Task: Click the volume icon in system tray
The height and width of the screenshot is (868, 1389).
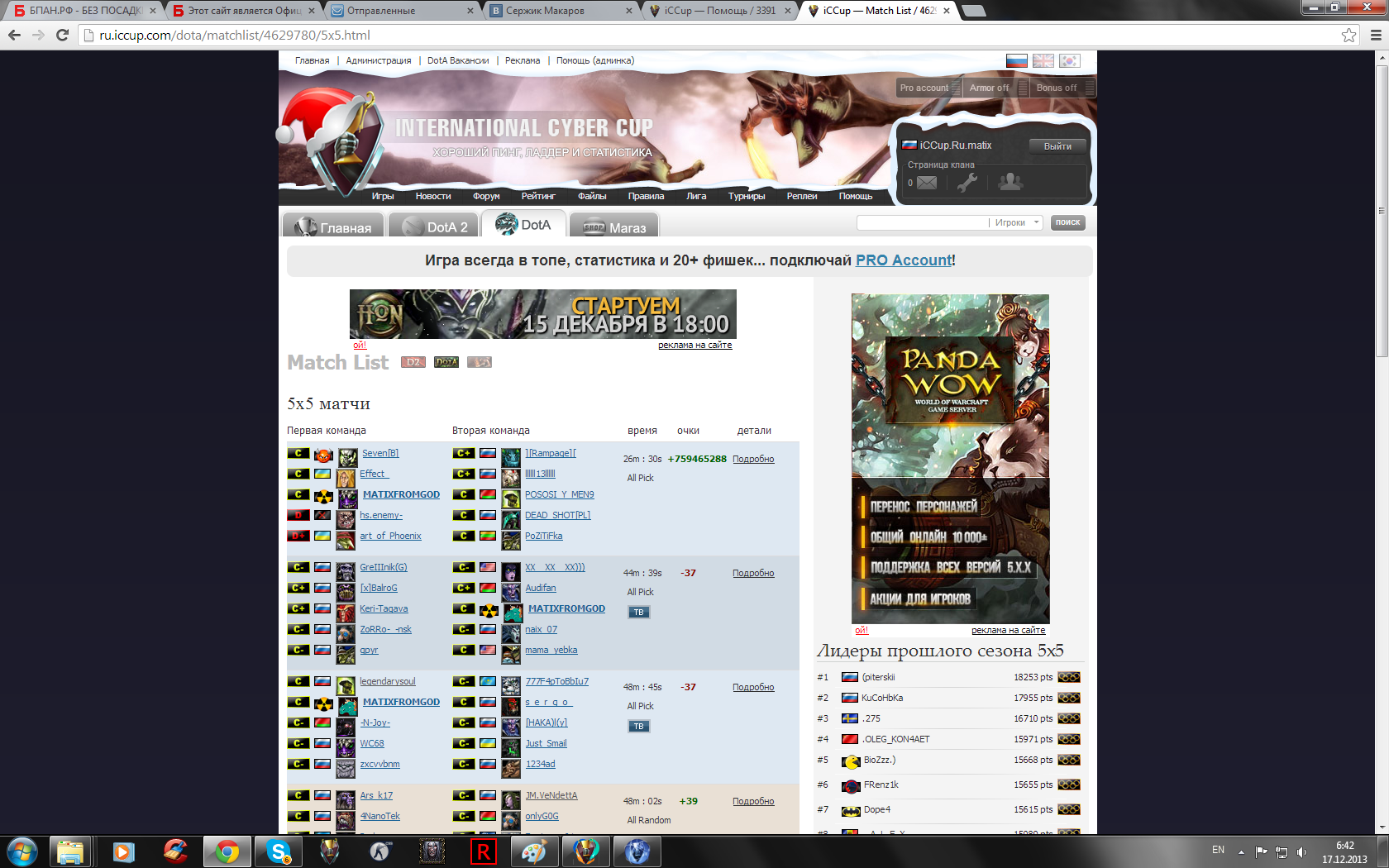Action: point(1302,851)
